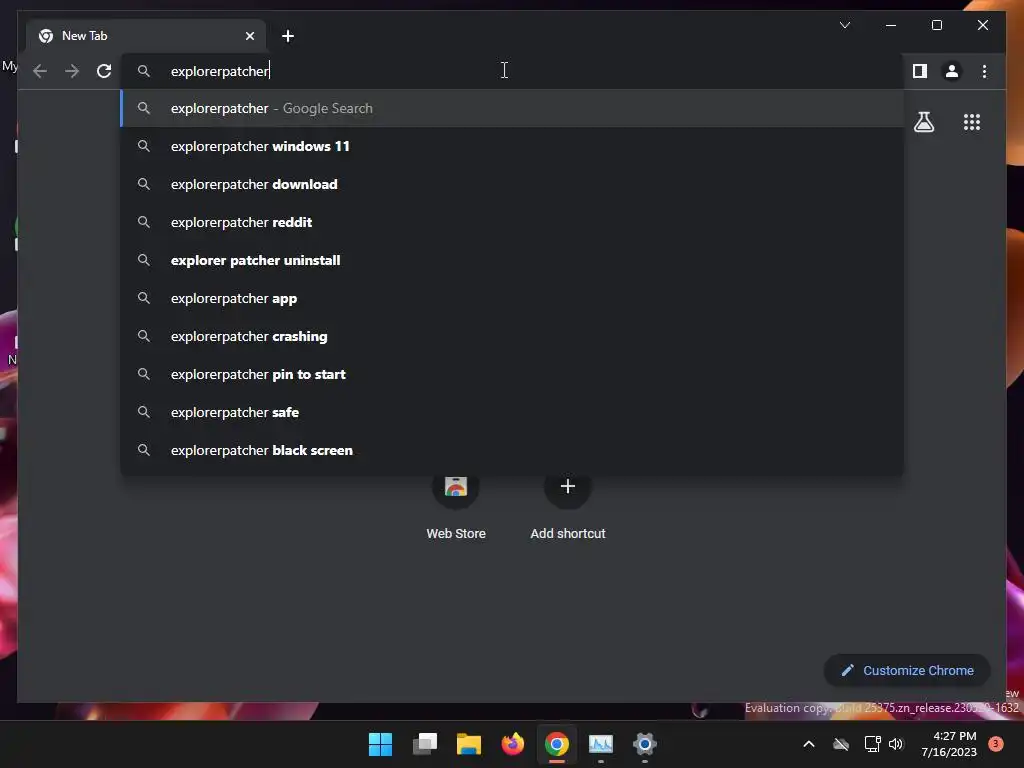The height and width of the screenshot is (768, 1024).
Task: Select explorer patcher uninstall suggestion
Action: [x=512, y=260]
